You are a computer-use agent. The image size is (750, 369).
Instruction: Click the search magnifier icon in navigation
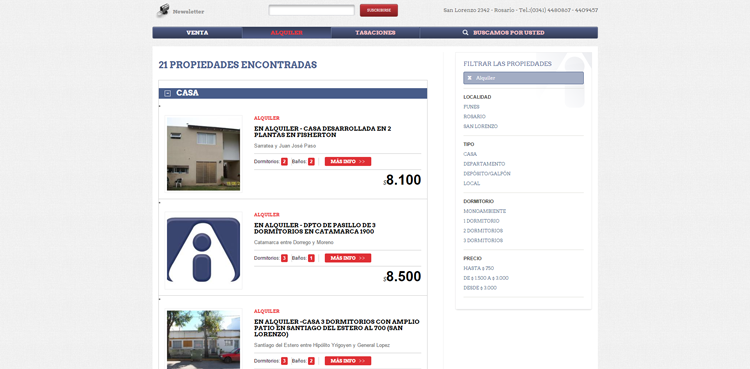[465, 33]
